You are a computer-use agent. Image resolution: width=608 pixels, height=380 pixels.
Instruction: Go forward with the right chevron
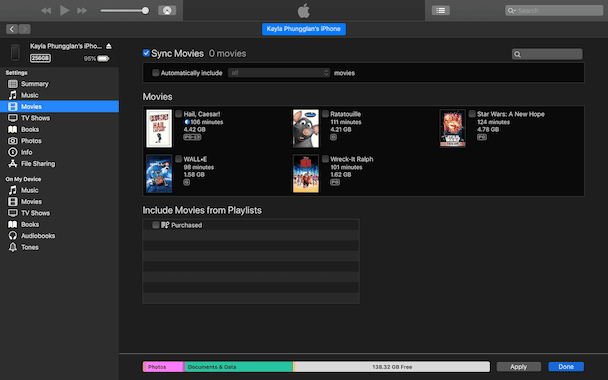24,29
